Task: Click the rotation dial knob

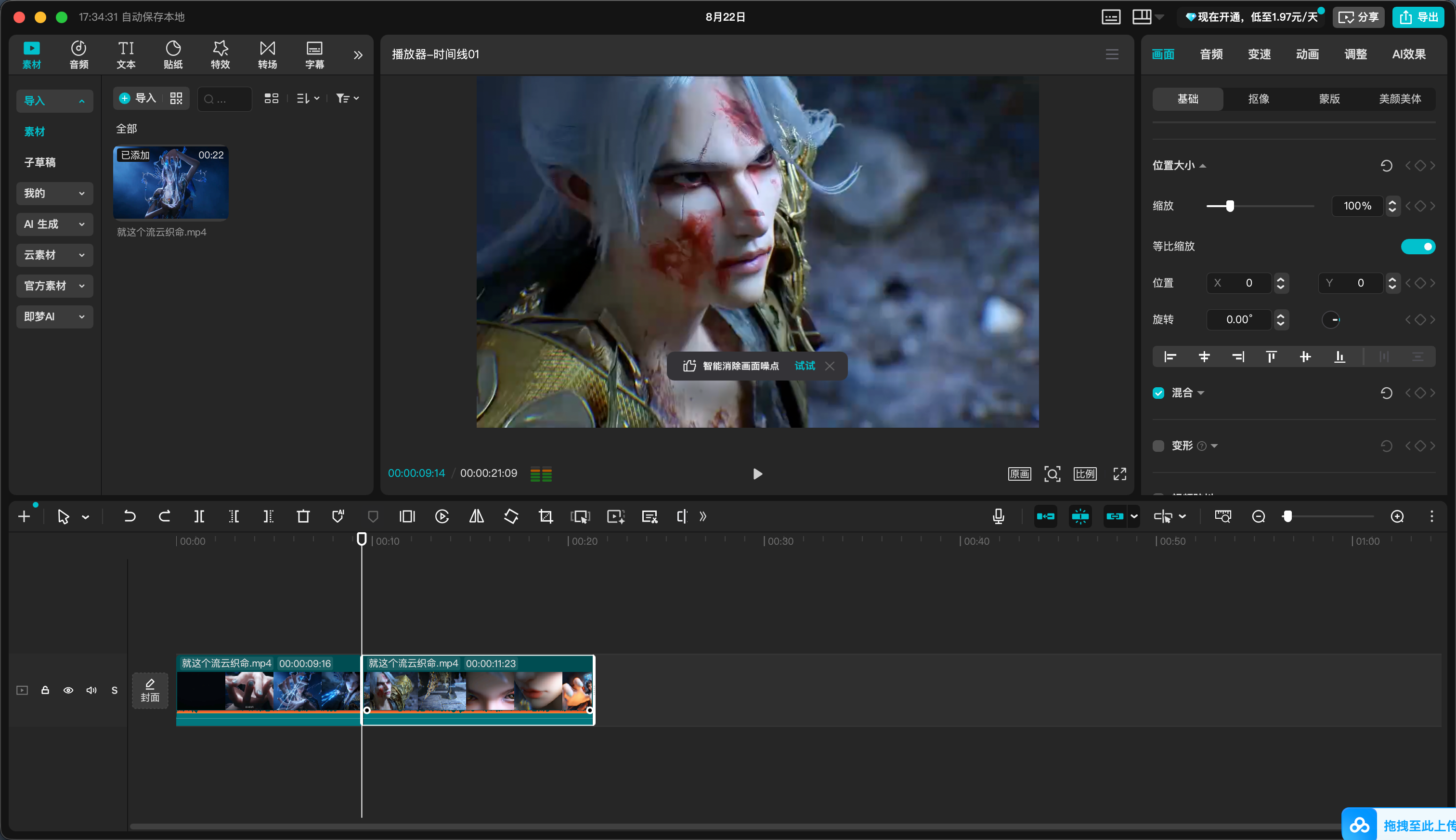Action: (1330, 320)
